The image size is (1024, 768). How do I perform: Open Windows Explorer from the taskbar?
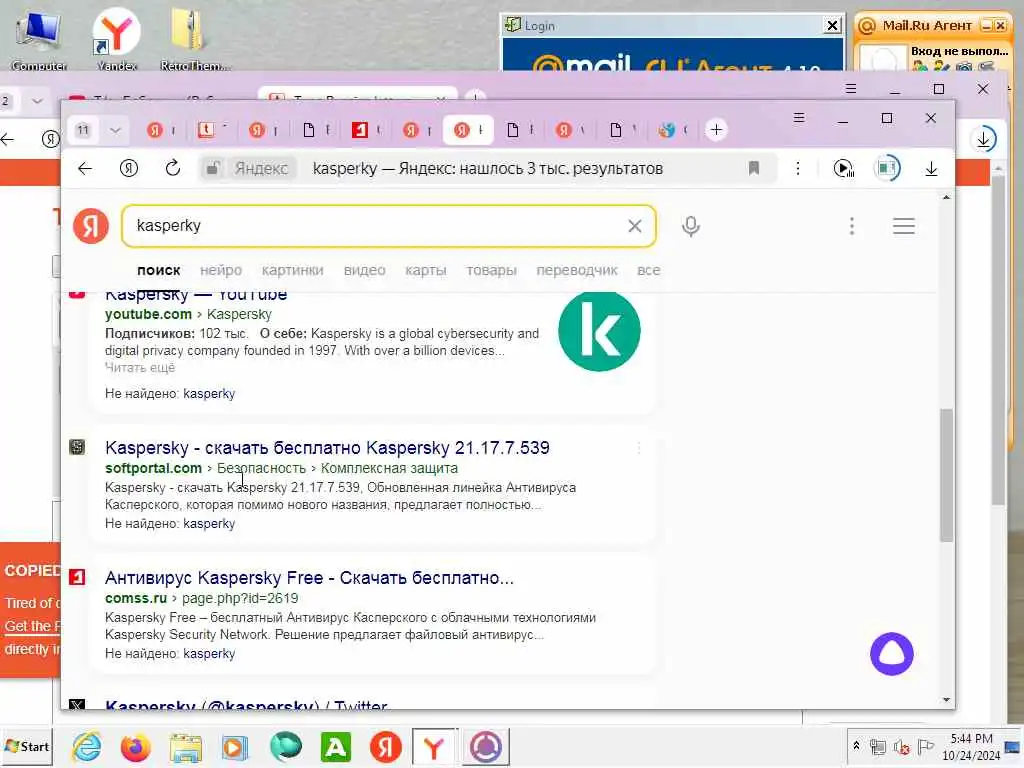point(186,746)
